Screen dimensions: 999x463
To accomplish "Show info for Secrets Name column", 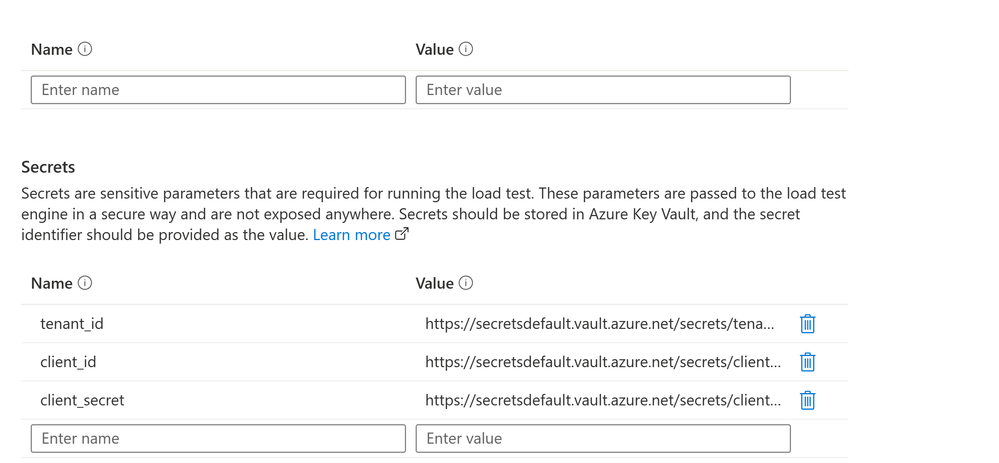I will click(x=85, y=283).
